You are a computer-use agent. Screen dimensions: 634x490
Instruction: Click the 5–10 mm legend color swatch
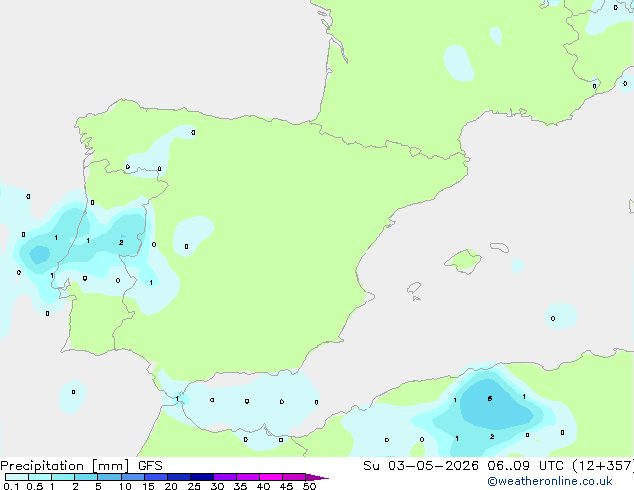click(109, 477)
